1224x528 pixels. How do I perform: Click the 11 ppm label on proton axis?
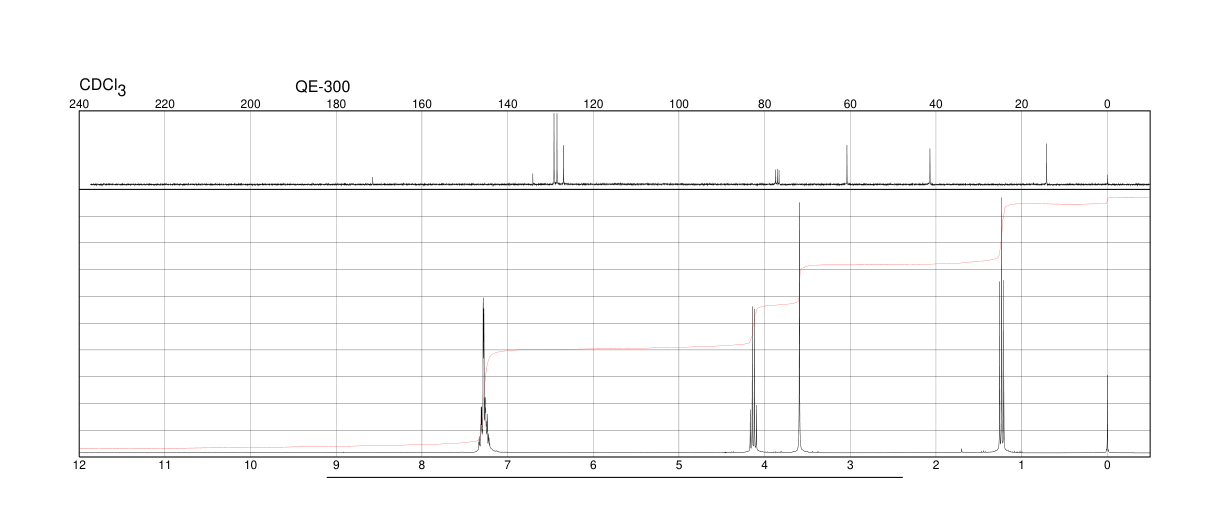[x=165, y=466]
